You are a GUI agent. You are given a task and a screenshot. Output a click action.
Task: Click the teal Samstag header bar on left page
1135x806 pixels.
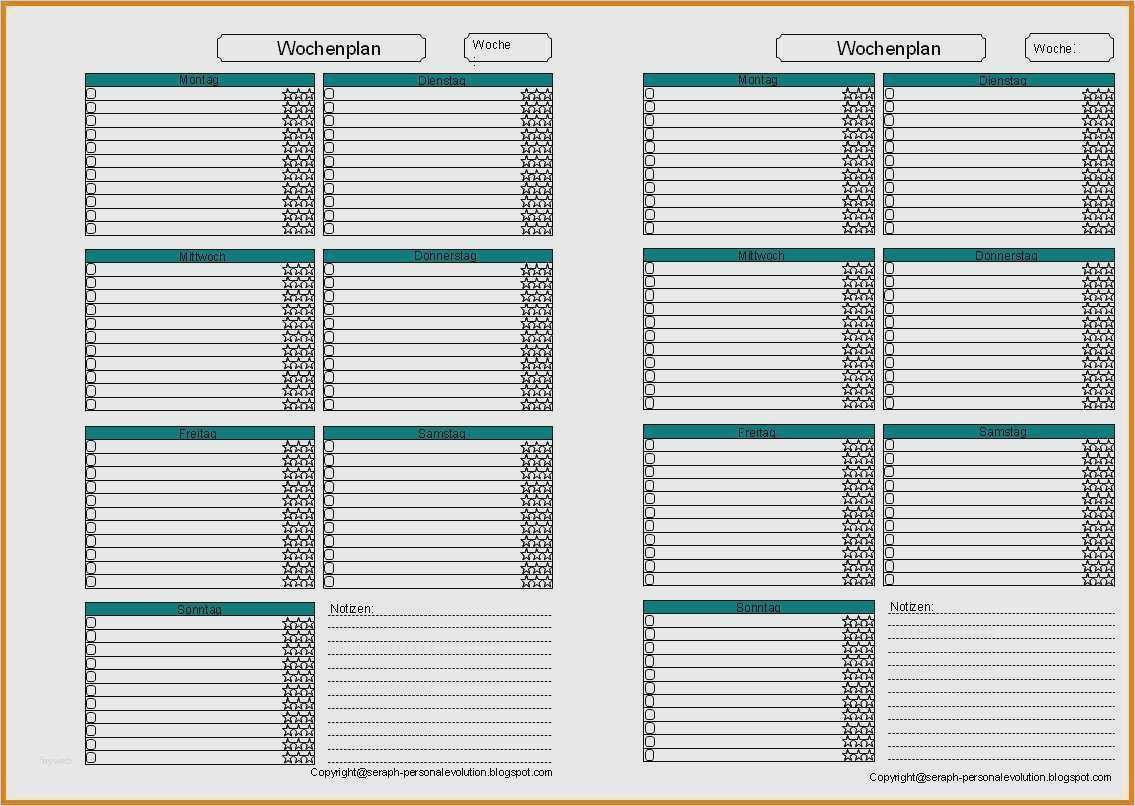[x=438, y=433]
